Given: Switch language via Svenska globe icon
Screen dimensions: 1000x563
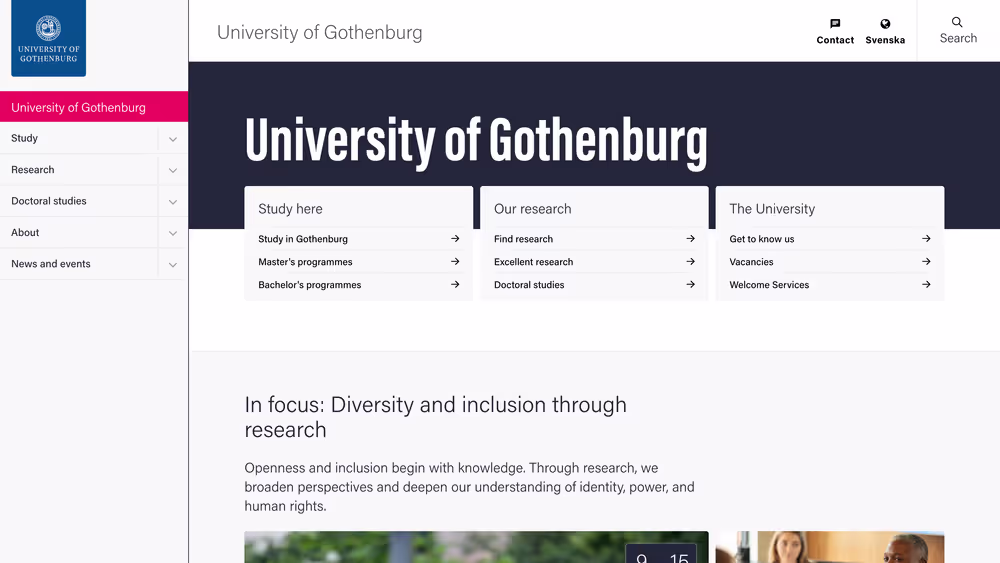Looking at the screenshot, I should coord(885,24).
